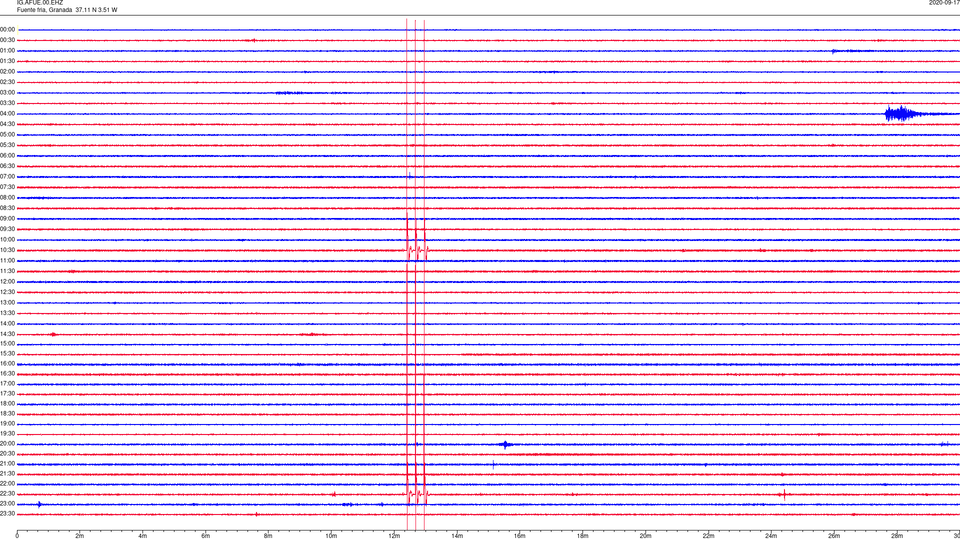
Task: Click the 8m axis tick label
Action: click(268, 536)
